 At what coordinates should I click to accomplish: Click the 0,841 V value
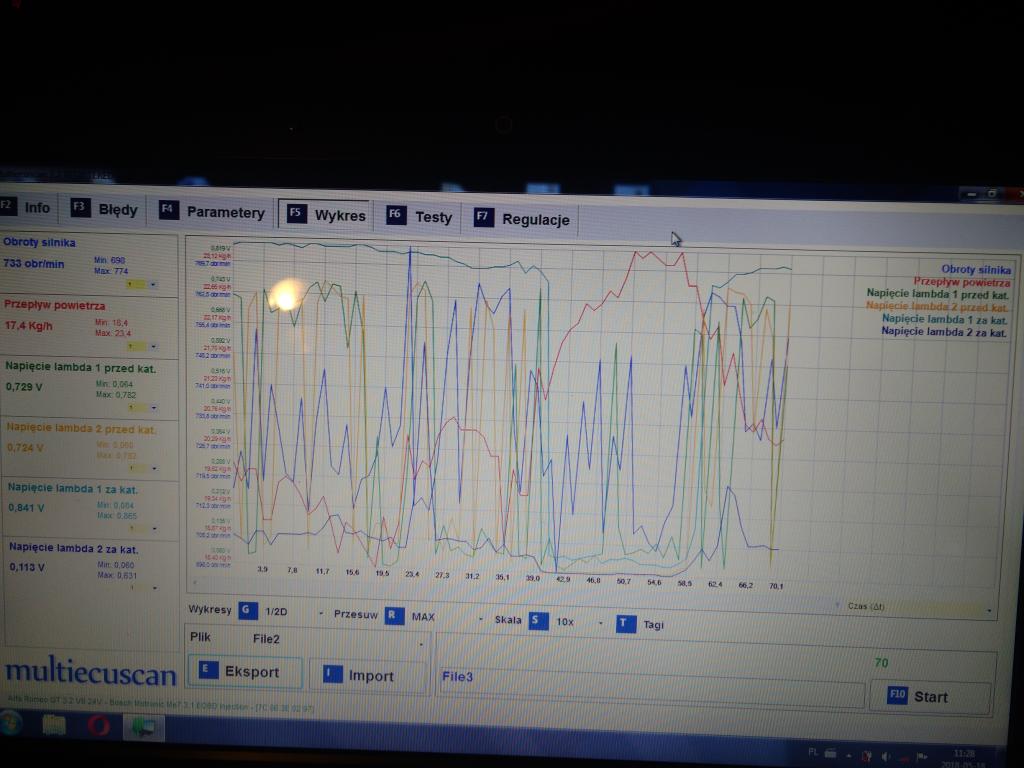27,507
